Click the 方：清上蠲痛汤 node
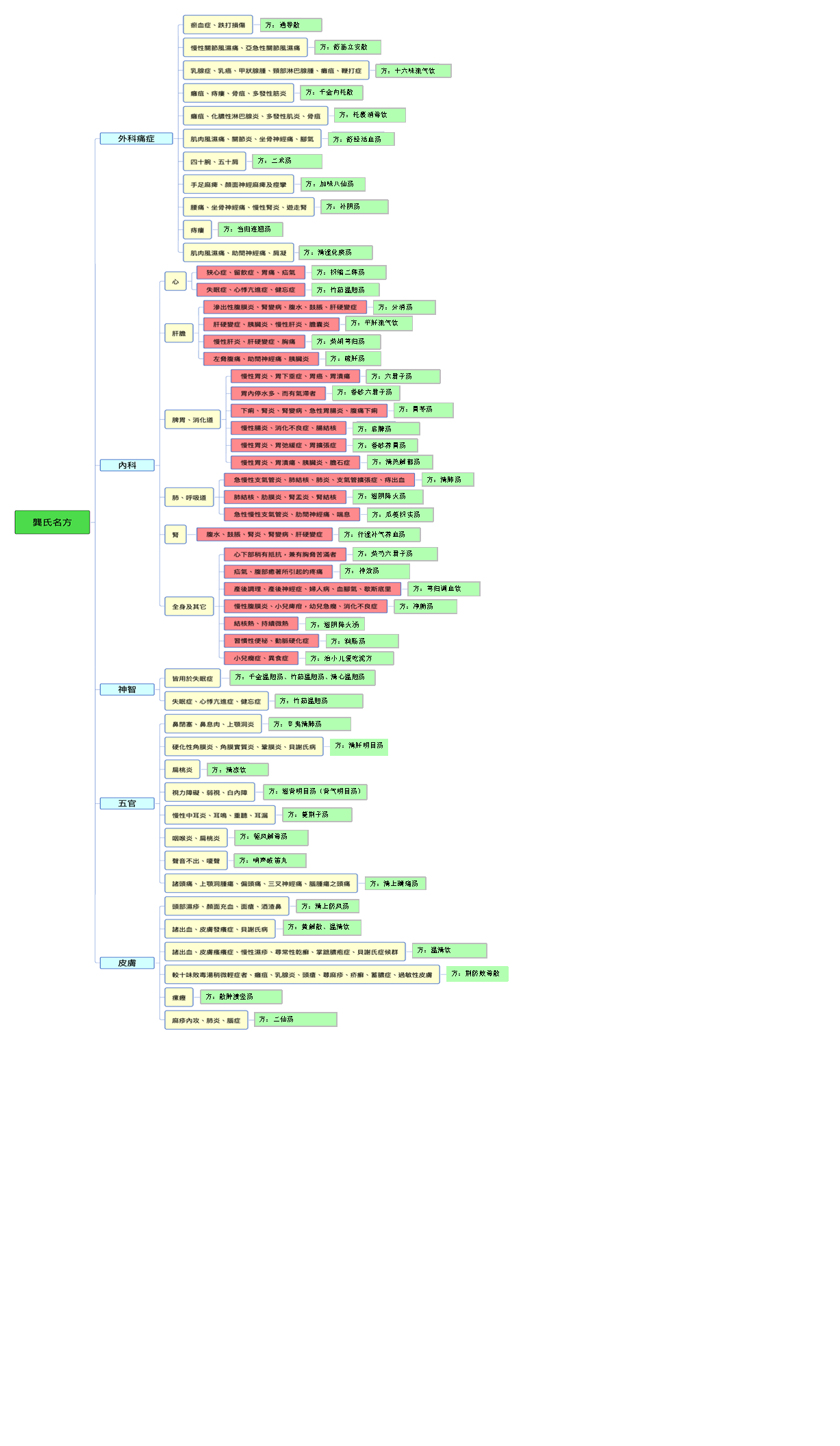Viewport: 840px width, 1446px height. [x=395, y=884]
